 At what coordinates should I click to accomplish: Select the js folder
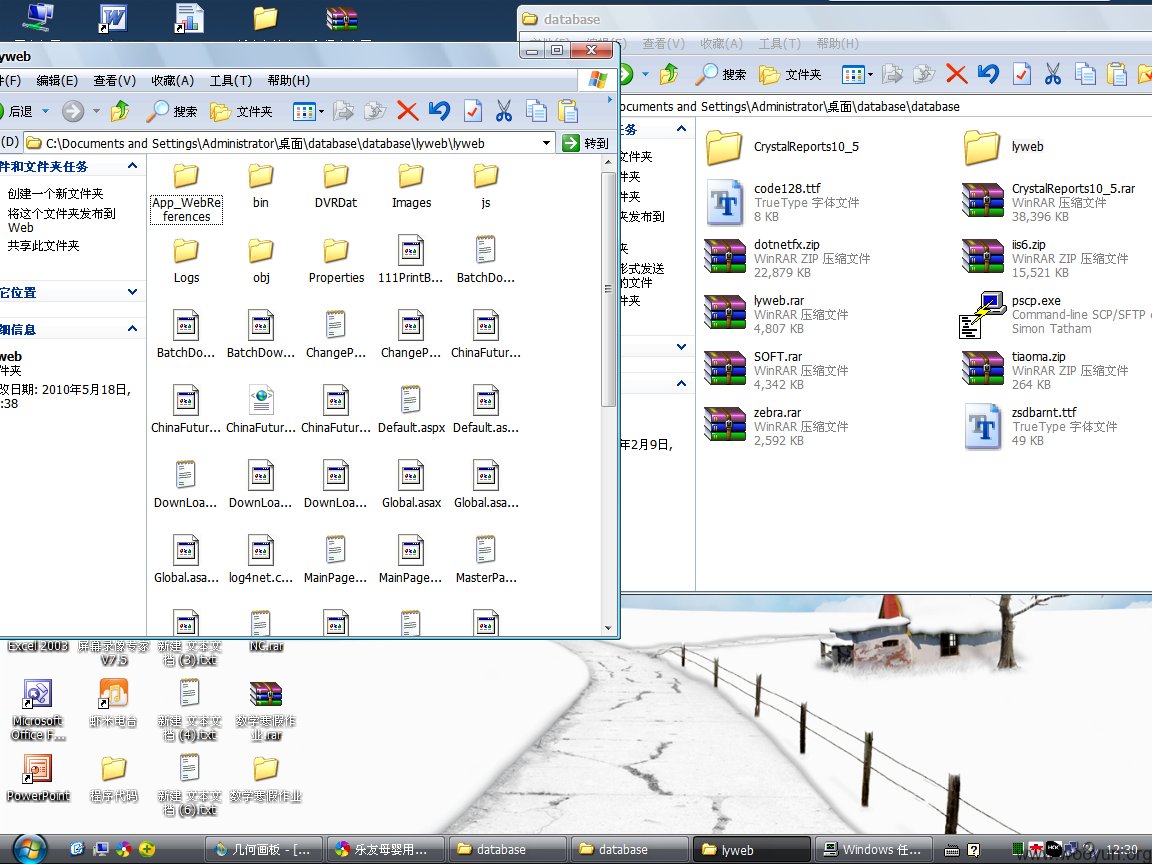[486, 186]
